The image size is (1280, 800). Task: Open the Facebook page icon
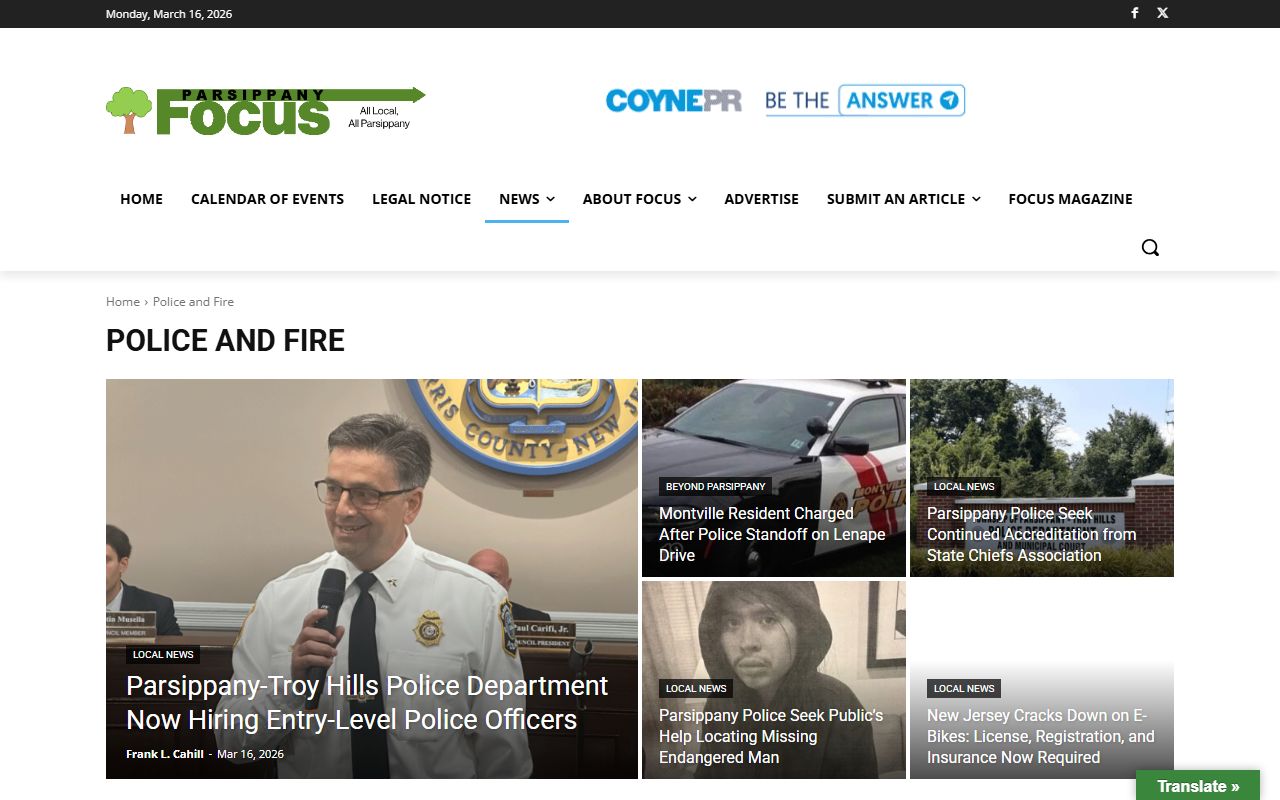click(1135, 13)
